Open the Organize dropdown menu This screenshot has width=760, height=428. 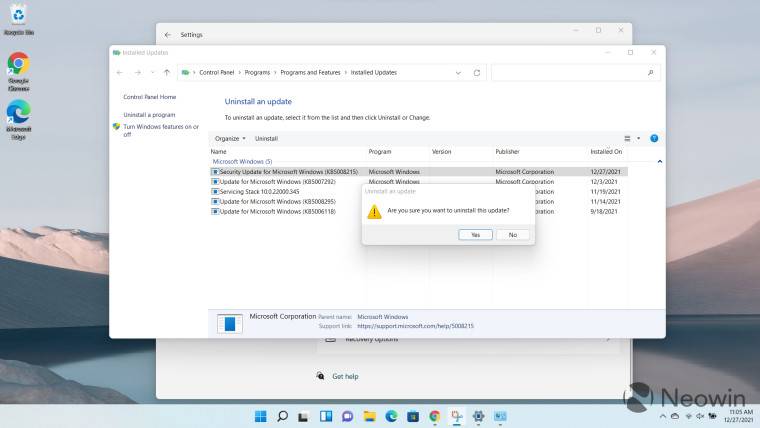(x=230, y=138)
